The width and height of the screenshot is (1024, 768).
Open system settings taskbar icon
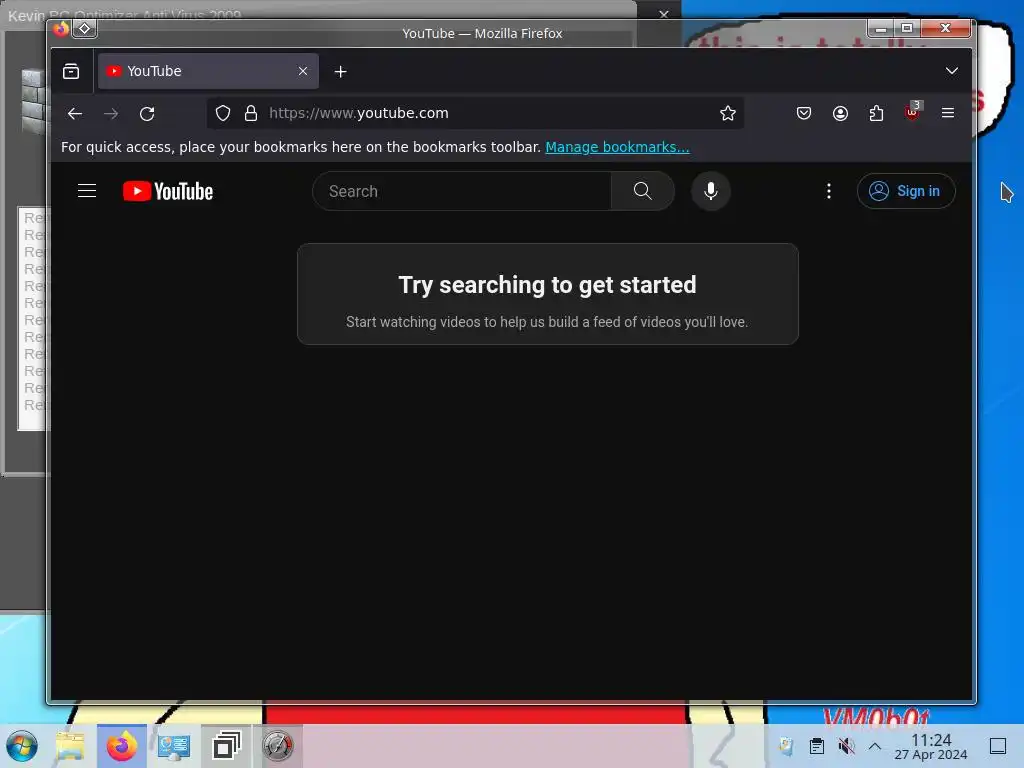pyautogui.click(x=174, y=746)
